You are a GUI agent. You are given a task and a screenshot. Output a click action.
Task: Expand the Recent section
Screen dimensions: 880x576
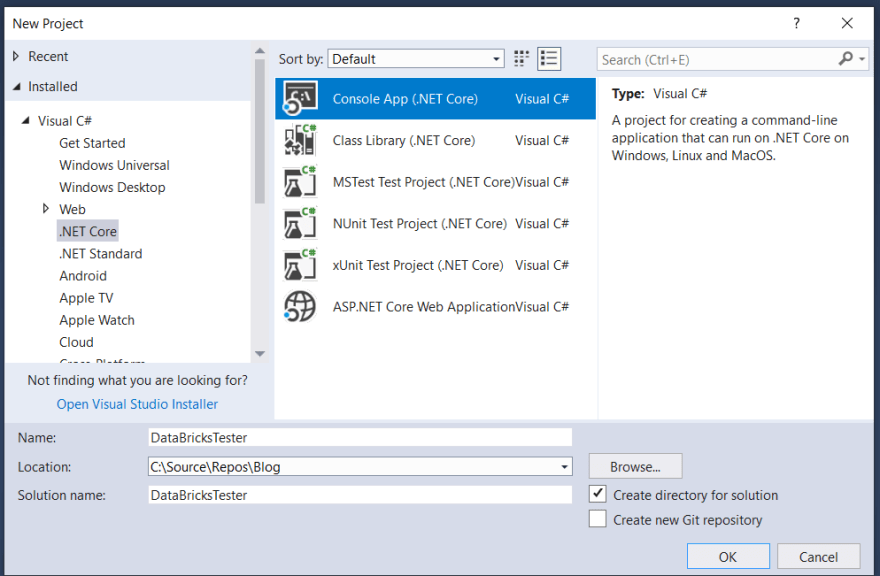coord(16,56)
